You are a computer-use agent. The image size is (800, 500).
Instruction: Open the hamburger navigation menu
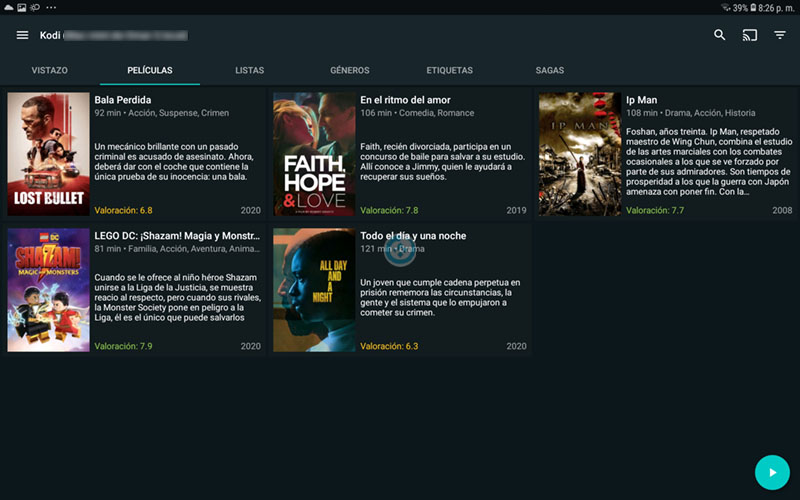(22, 35)
